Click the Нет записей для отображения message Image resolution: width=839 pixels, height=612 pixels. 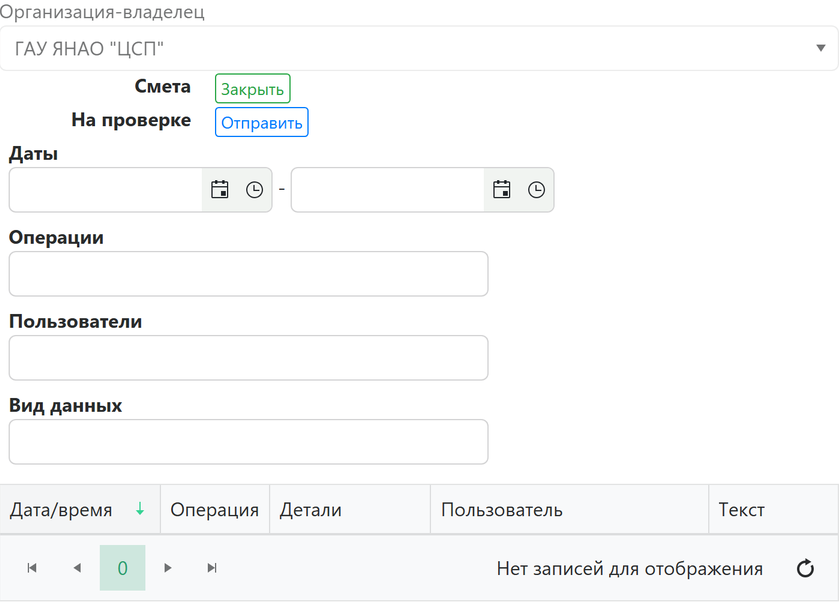pos(630,569)
